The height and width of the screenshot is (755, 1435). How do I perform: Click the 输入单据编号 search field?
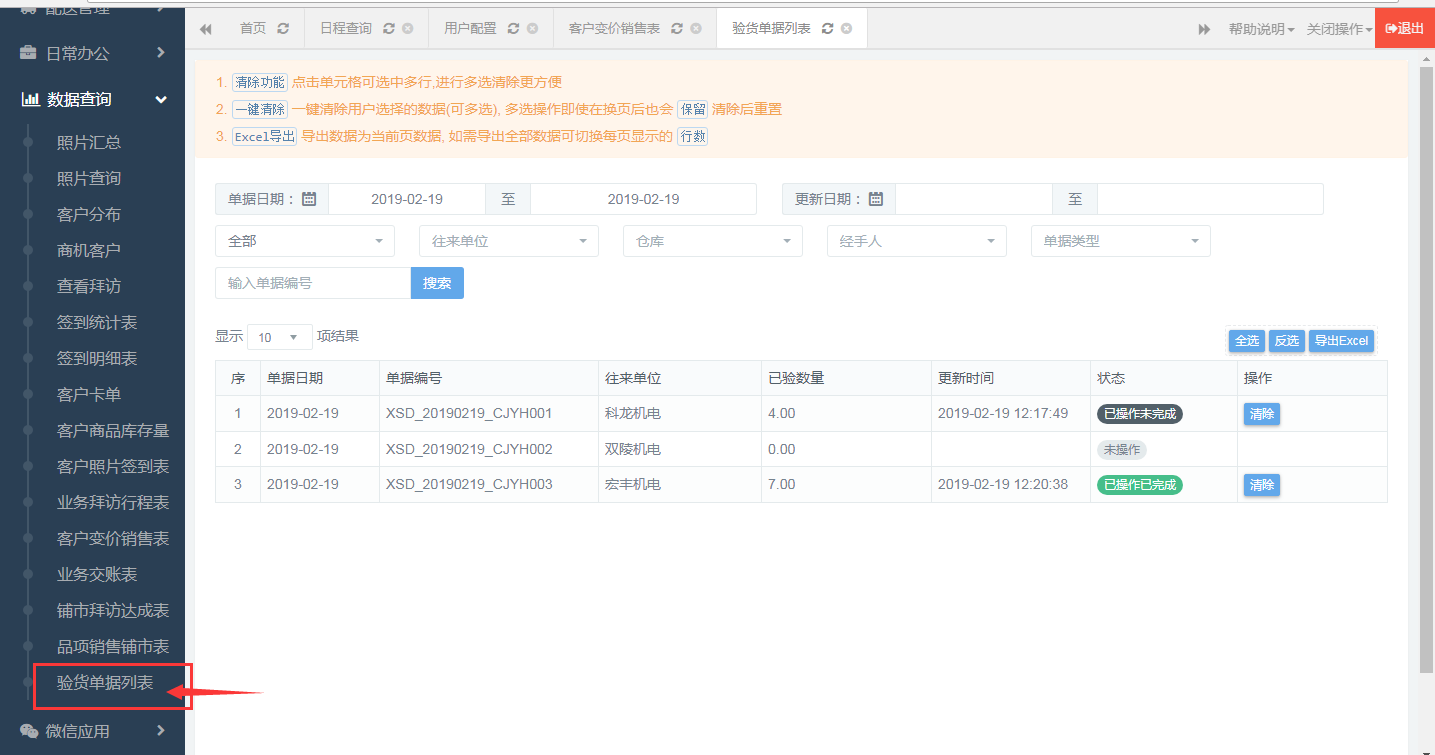pyautogui.click(x=313, y=283)
